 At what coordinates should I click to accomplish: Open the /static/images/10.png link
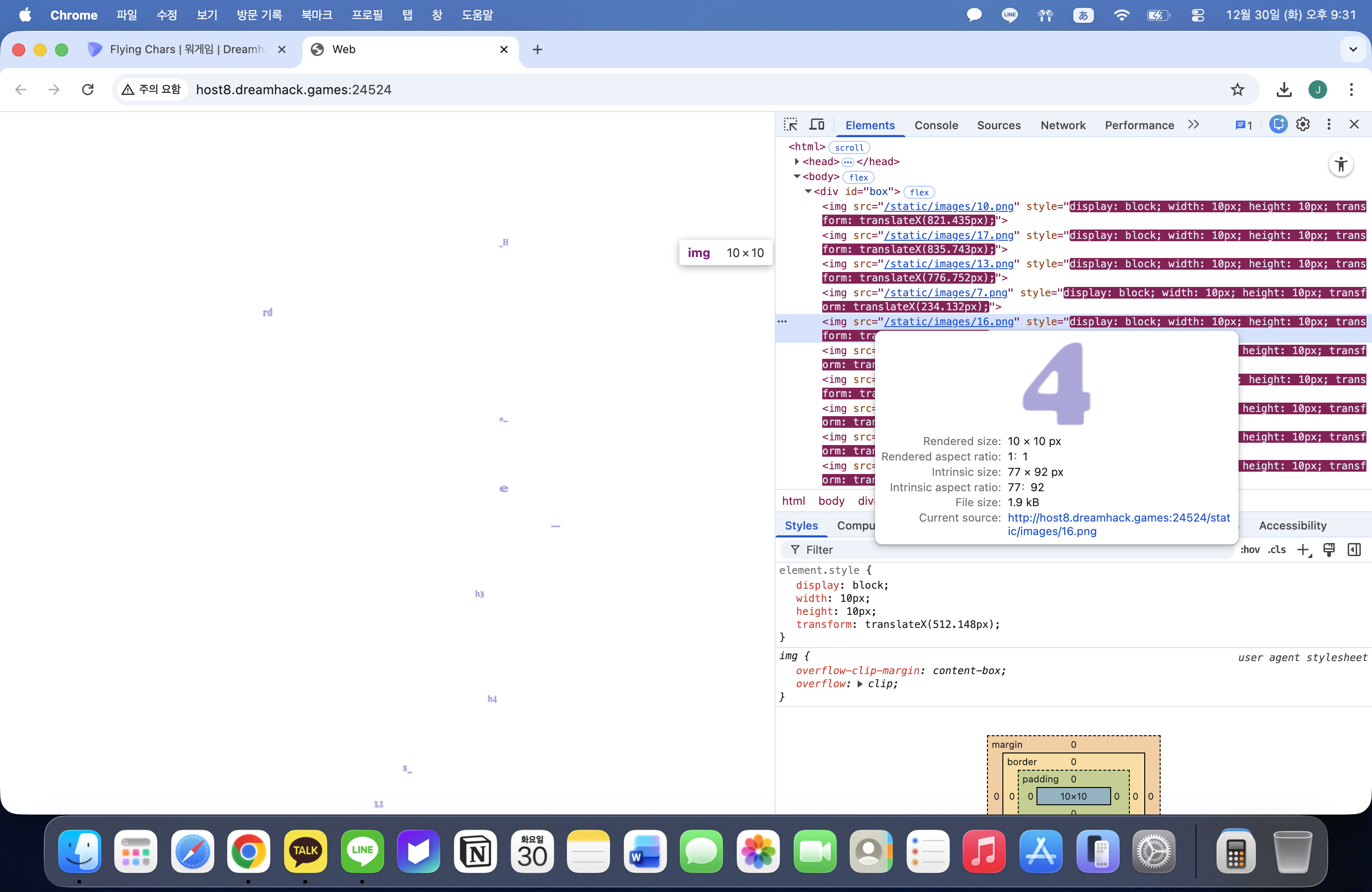948,206
